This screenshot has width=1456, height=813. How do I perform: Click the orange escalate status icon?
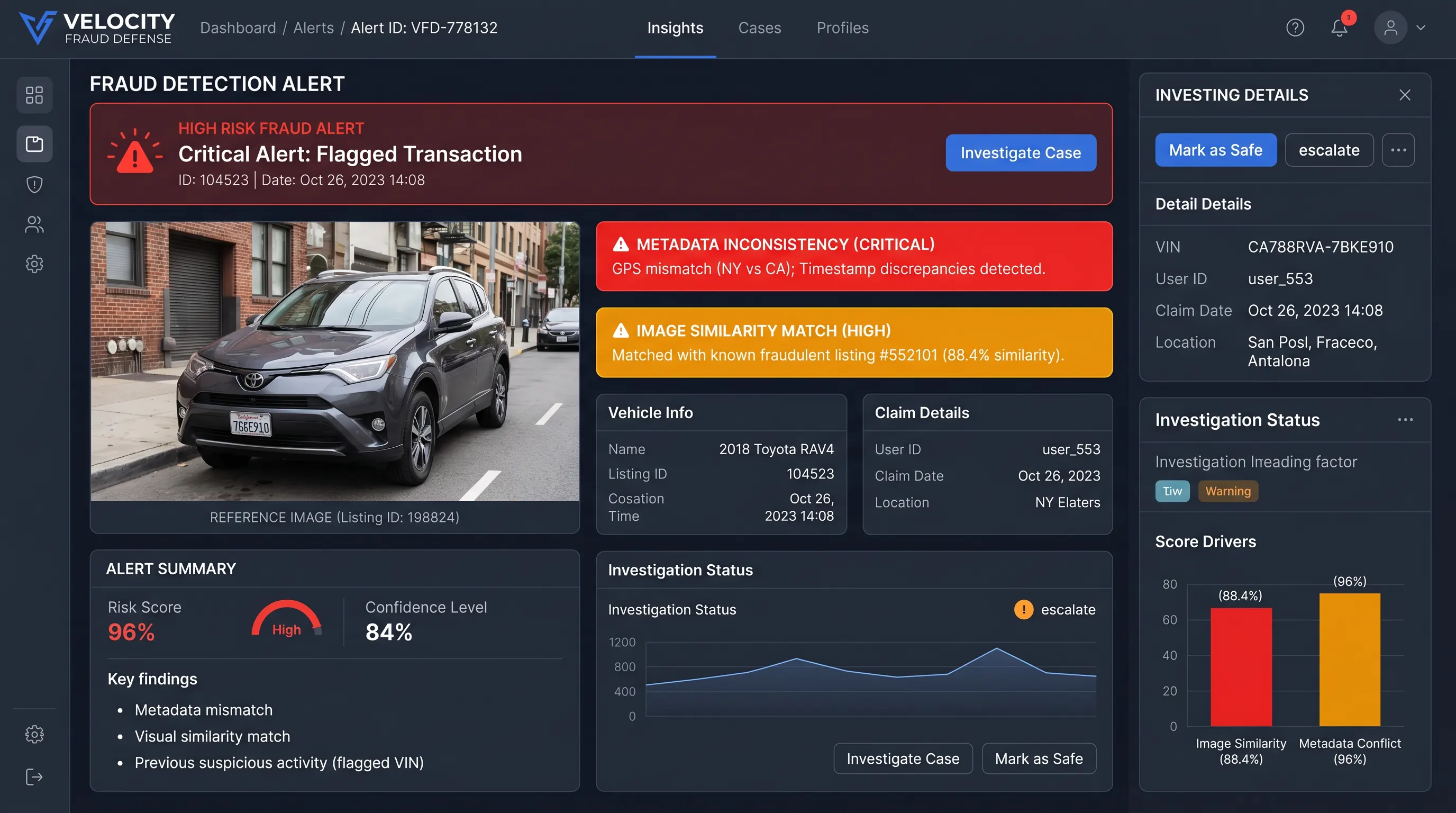1023,609
